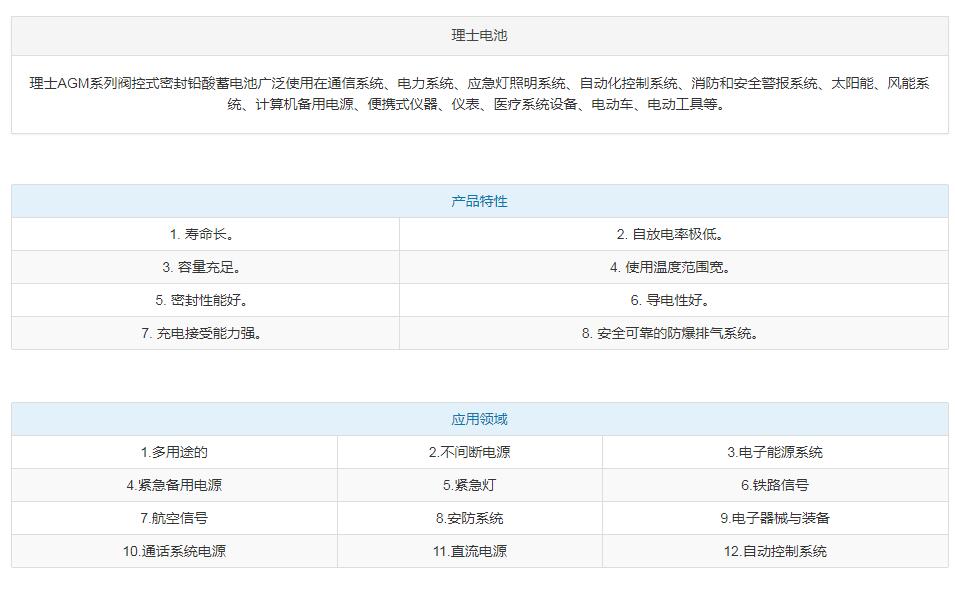Image resolution: width=955 pixels, height=593 pixels.
Task: Click the cell '6. 导电性好。'
Action: point(674,300)
